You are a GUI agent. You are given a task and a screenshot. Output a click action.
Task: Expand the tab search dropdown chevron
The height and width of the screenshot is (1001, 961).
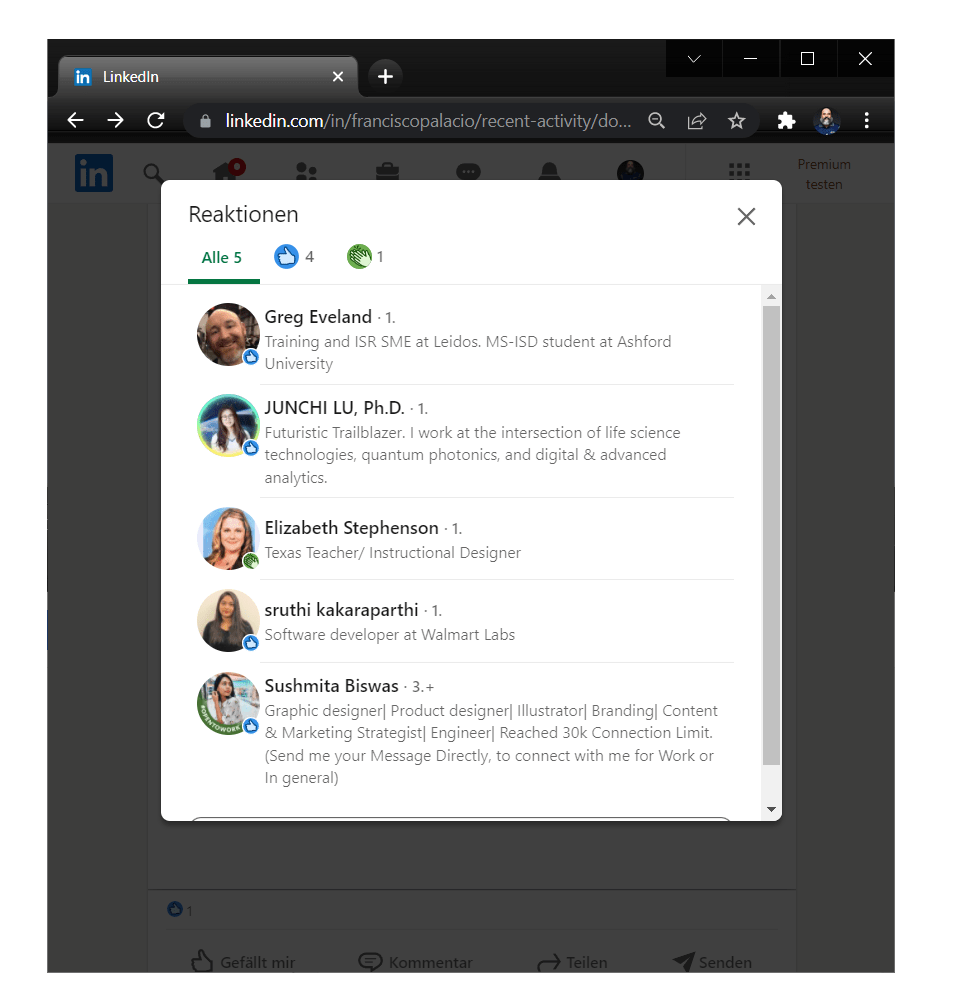pyautogui.click(x=694, y=59)
